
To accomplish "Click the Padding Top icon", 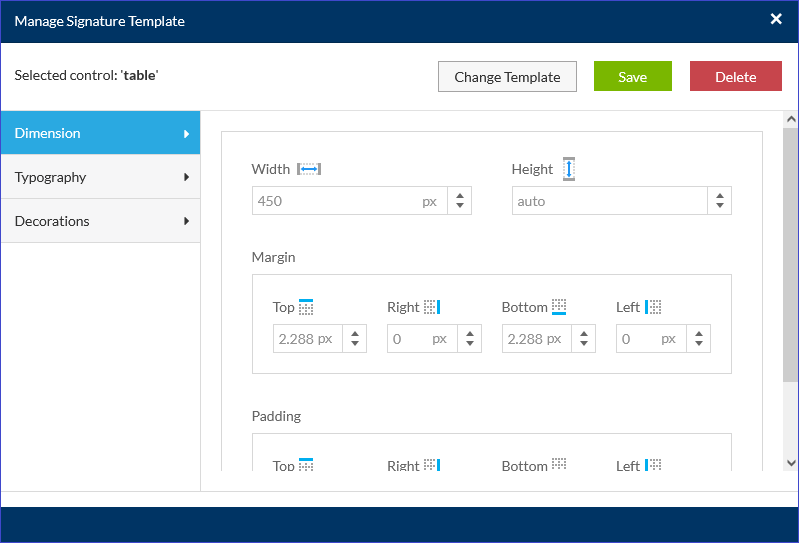I will (306, 465).
